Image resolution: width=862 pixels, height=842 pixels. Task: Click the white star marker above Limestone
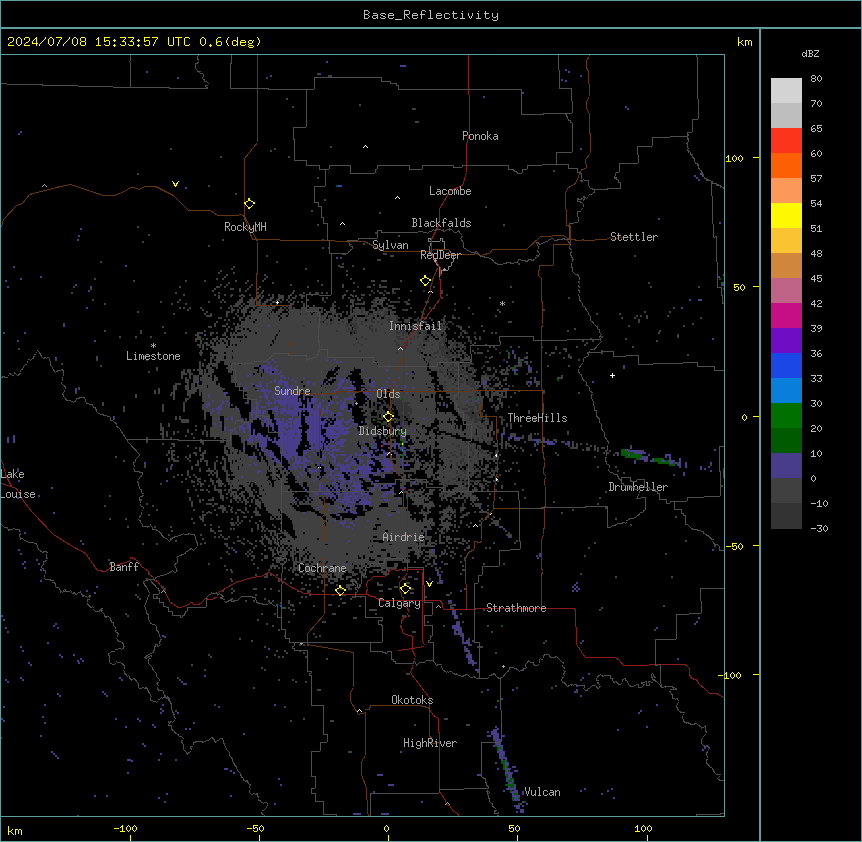pos(153,346)
